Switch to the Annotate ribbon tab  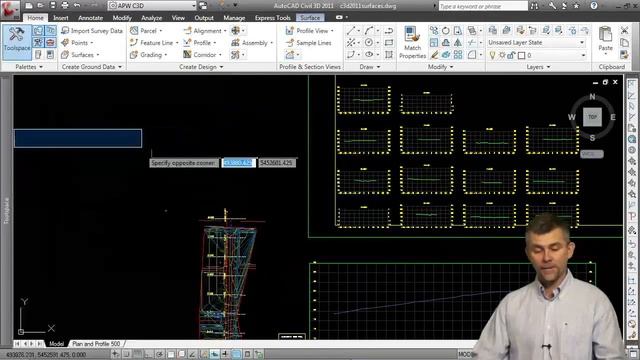91,18
